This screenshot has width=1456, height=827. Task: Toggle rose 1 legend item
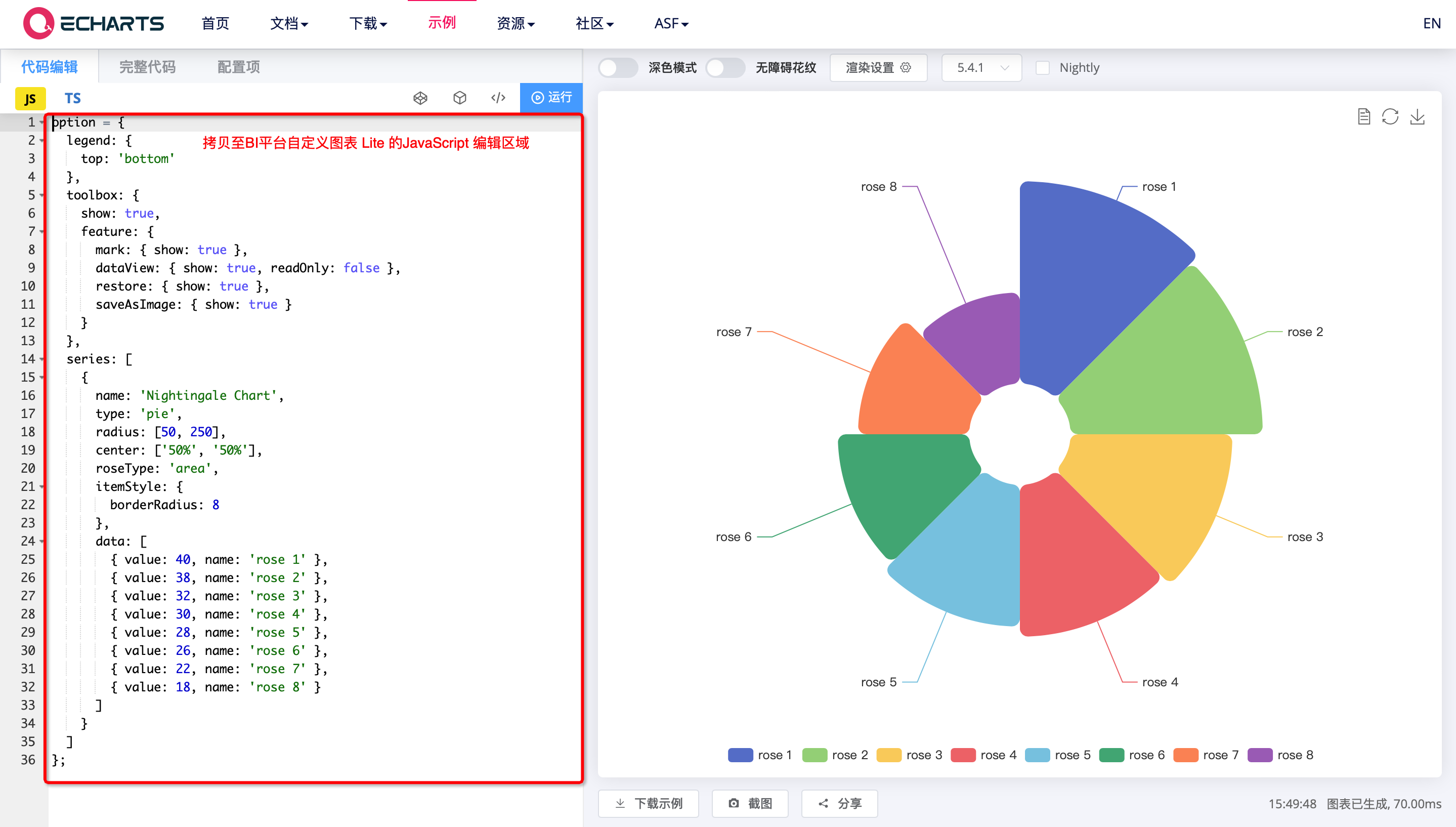pyautogui.click(x=759, y=755)
